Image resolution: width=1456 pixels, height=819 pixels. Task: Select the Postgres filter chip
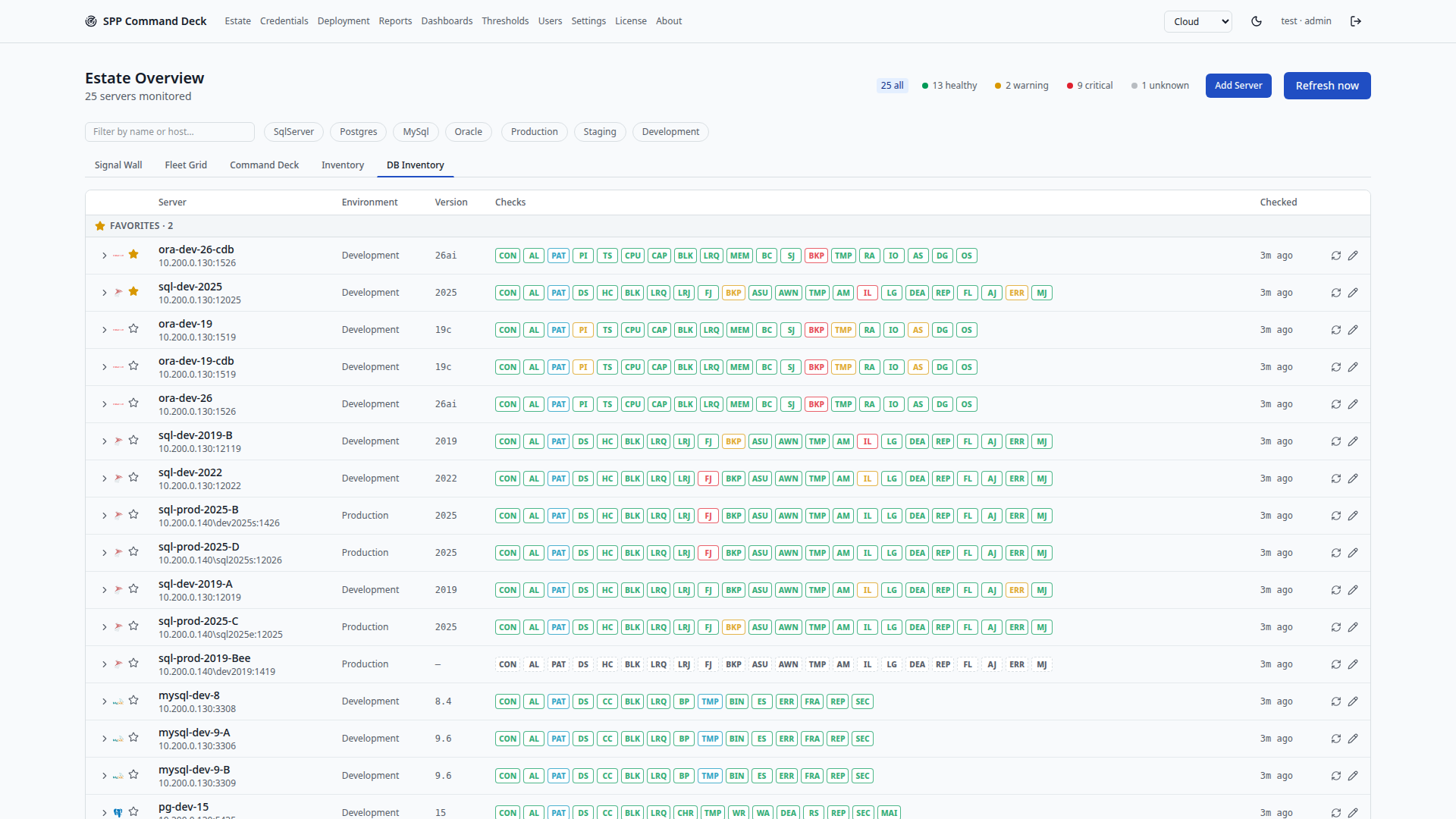coord(358,132)
